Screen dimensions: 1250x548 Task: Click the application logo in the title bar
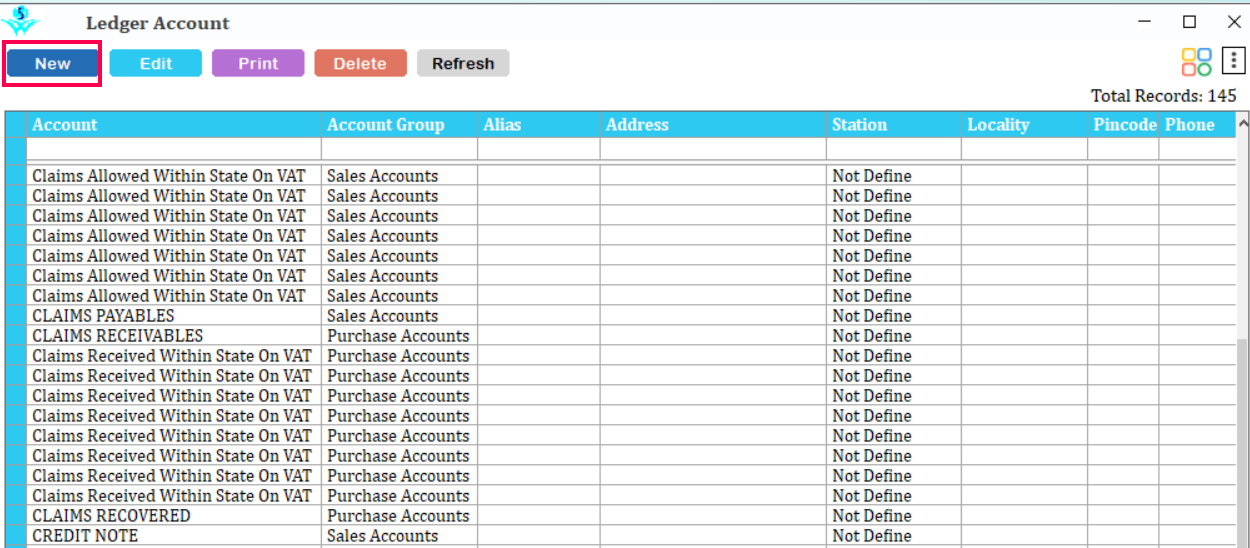coord(20,21)
